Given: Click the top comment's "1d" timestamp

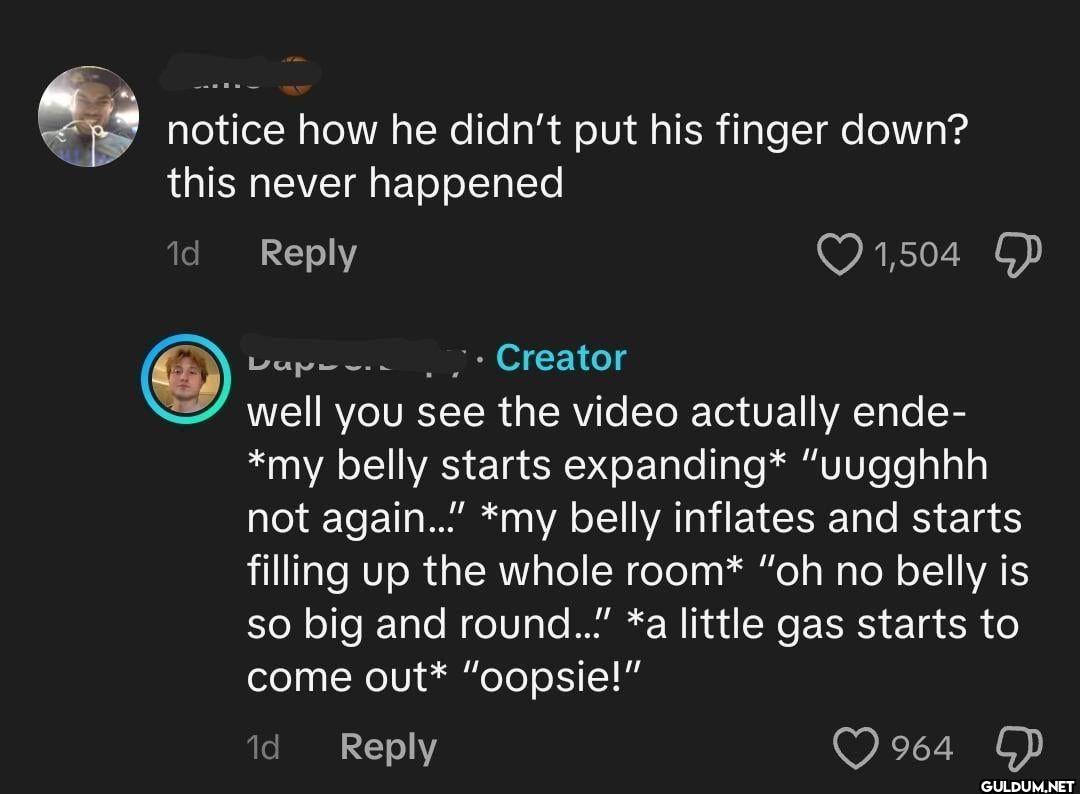Looking at the screenshot, I should pos(182,254).
